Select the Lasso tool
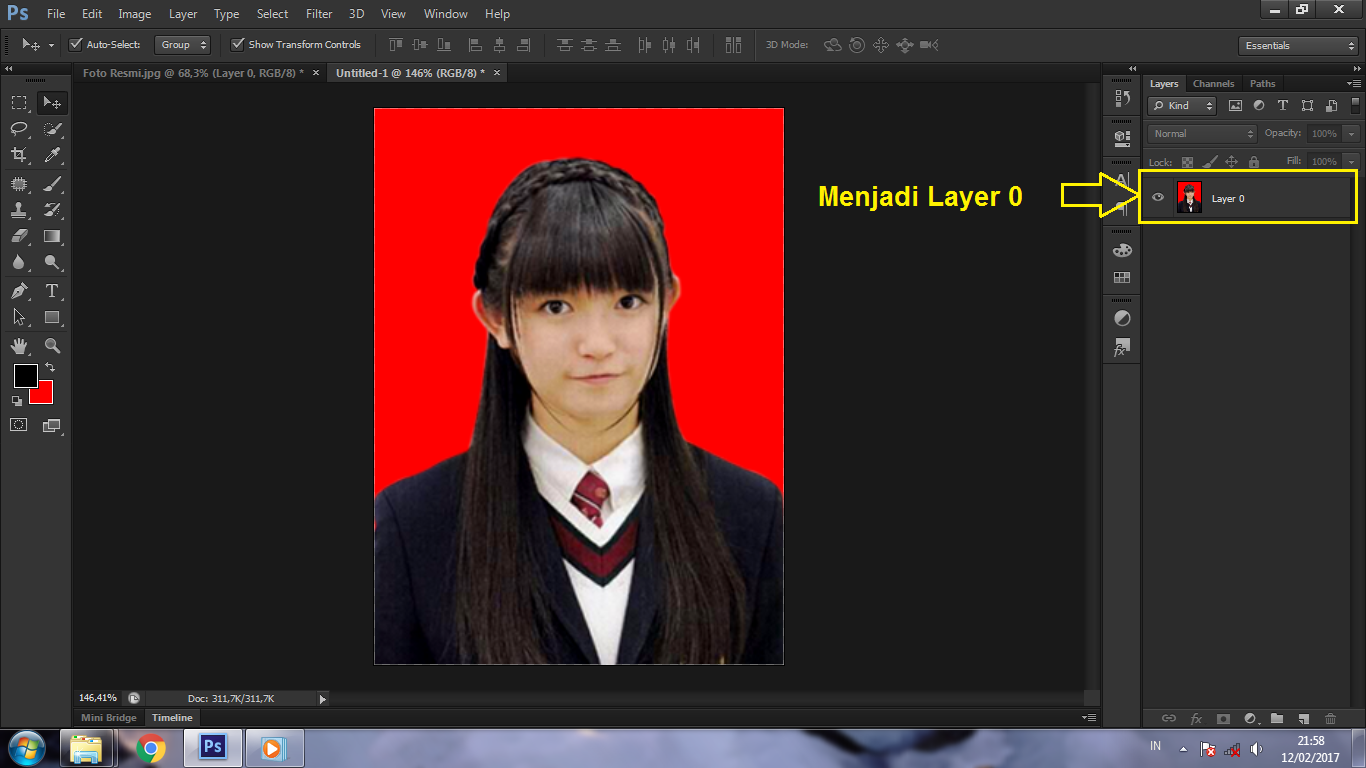 point(19,128)
